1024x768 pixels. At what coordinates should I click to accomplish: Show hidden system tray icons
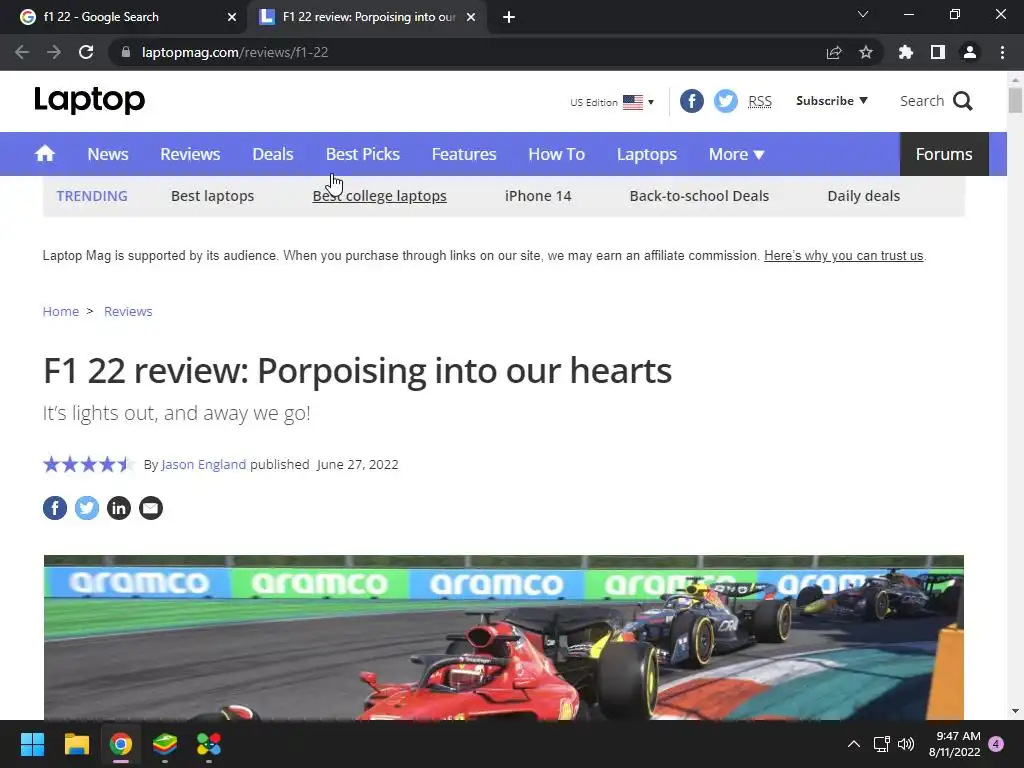[854, 744]
